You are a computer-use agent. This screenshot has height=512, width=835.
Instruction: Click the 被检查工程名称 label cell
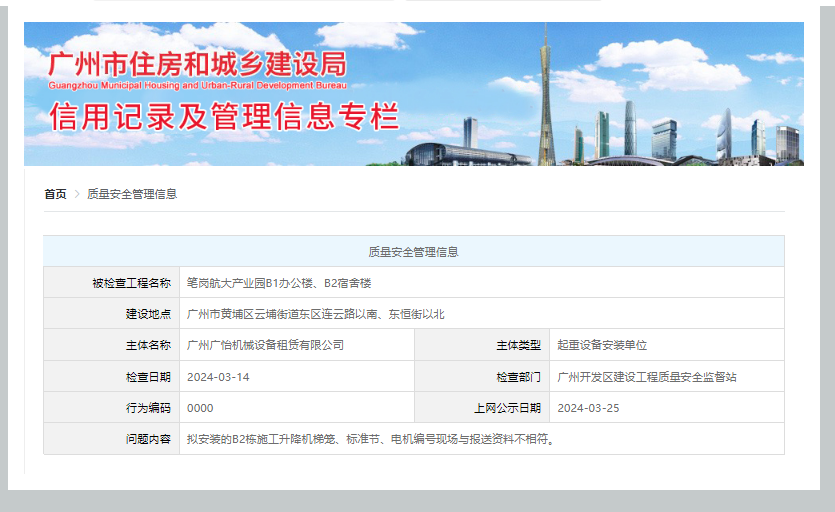(131, 283)
